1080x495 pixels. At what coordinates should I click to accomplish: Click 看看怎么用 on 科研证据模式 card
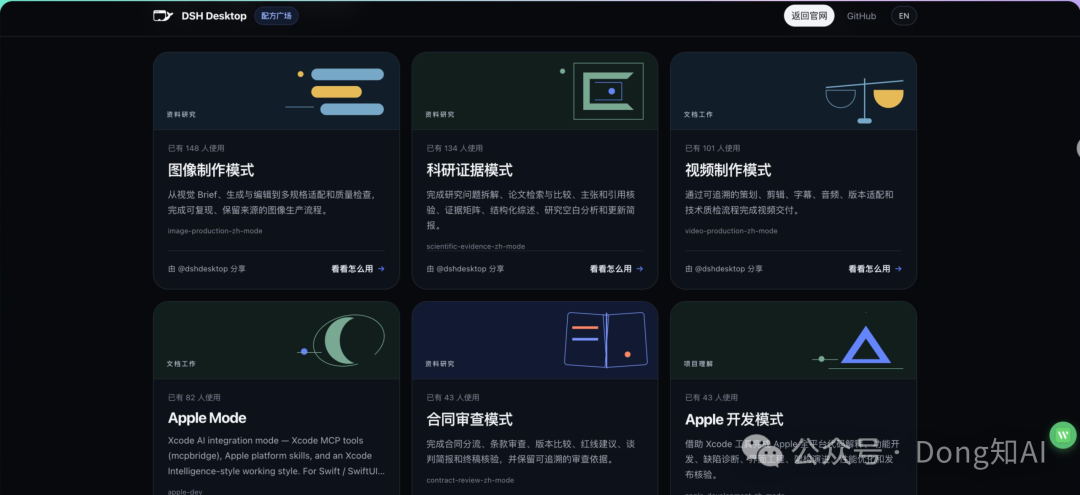coord(616,269)
